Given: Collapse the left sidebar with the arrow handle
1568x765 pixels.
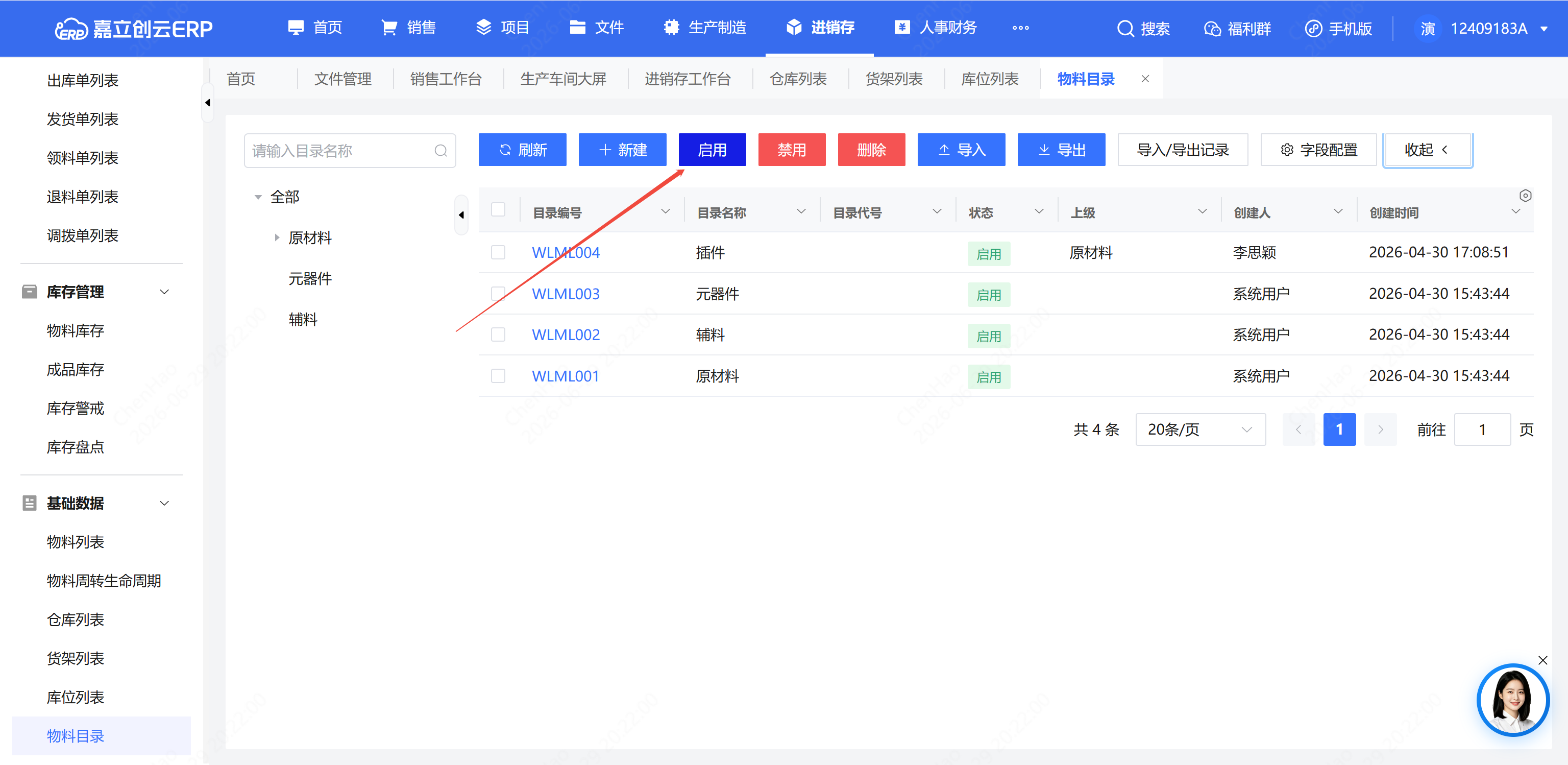Looking at the screenshot, I should (x=208, y=102).
